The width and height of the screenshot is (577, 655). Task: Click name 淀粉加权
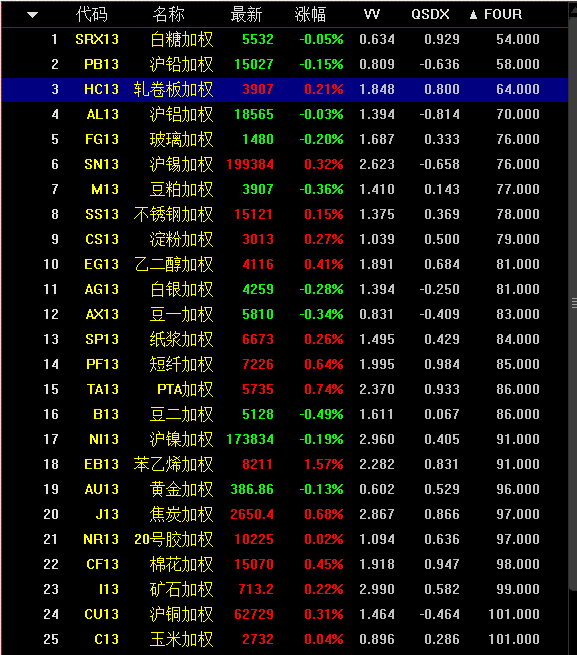[x=181, y=239]
